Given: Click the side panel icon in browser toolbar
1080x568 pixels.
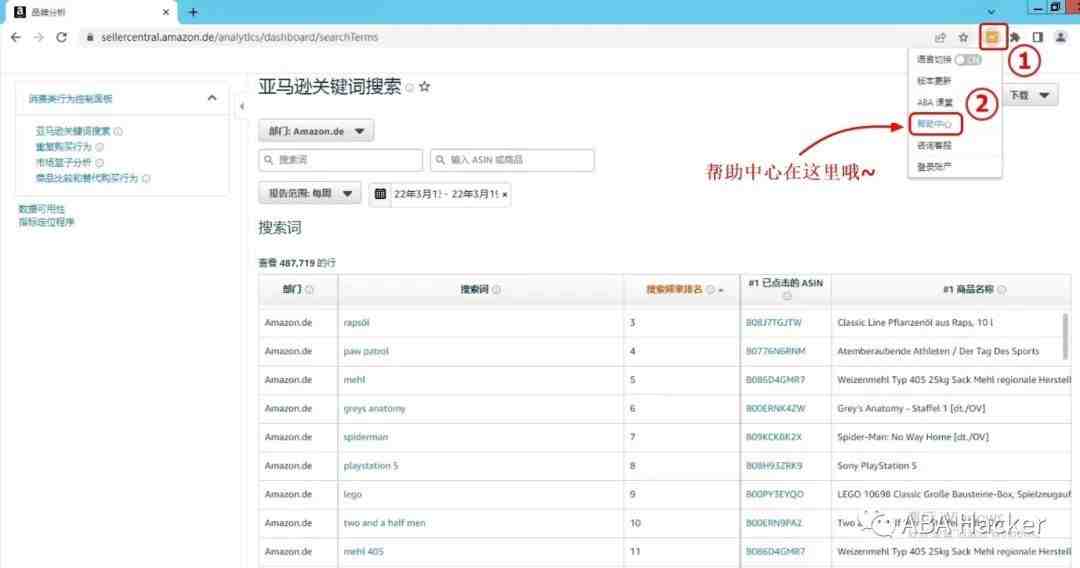Looking at the screenshot, I should pyautogui.click(x=1037, y=37).
